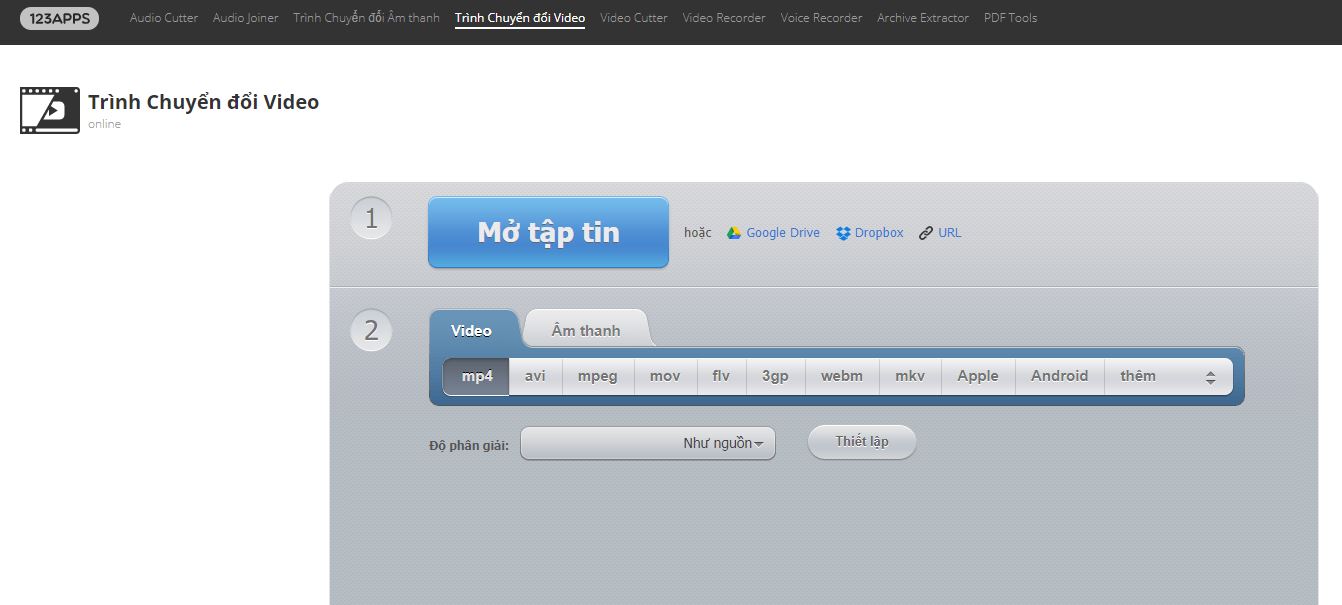Screen dimensions: 1342x605
Task: Click the Dropbox icon
Action: point(843,233)
